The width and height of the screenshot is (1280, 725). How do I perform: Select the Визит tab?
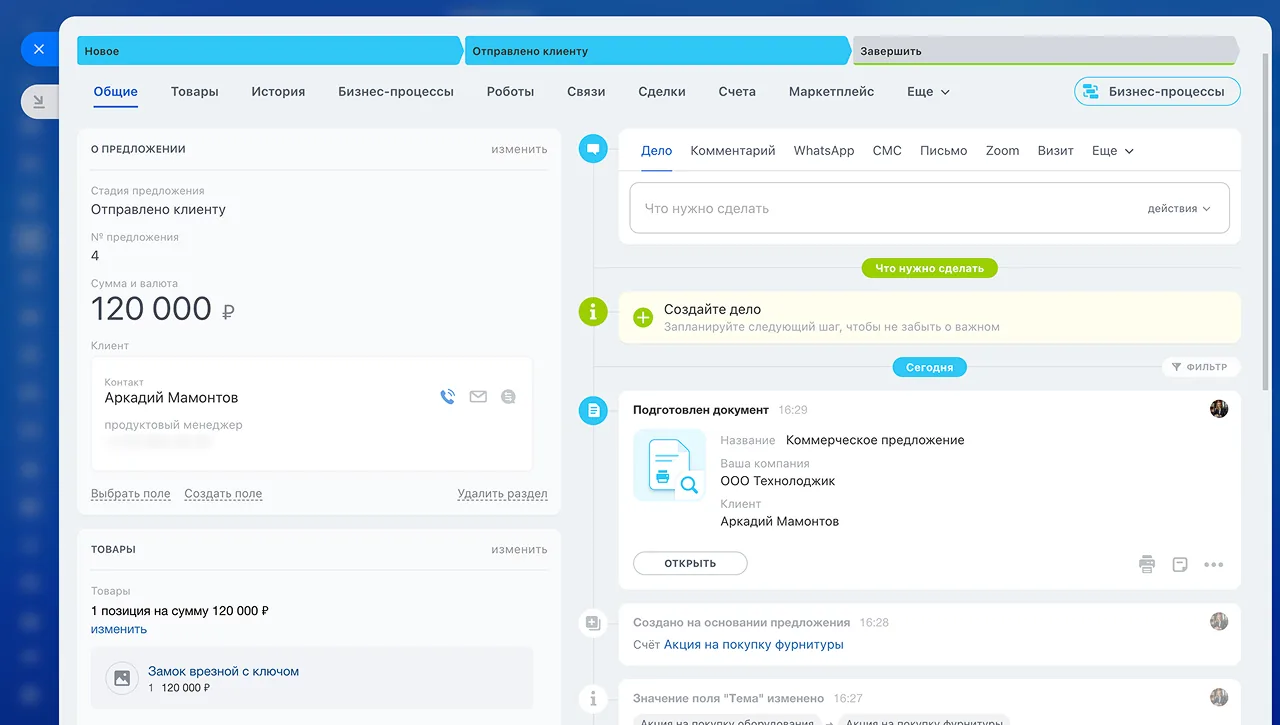pyautogui.click(x=1056, y=151)
